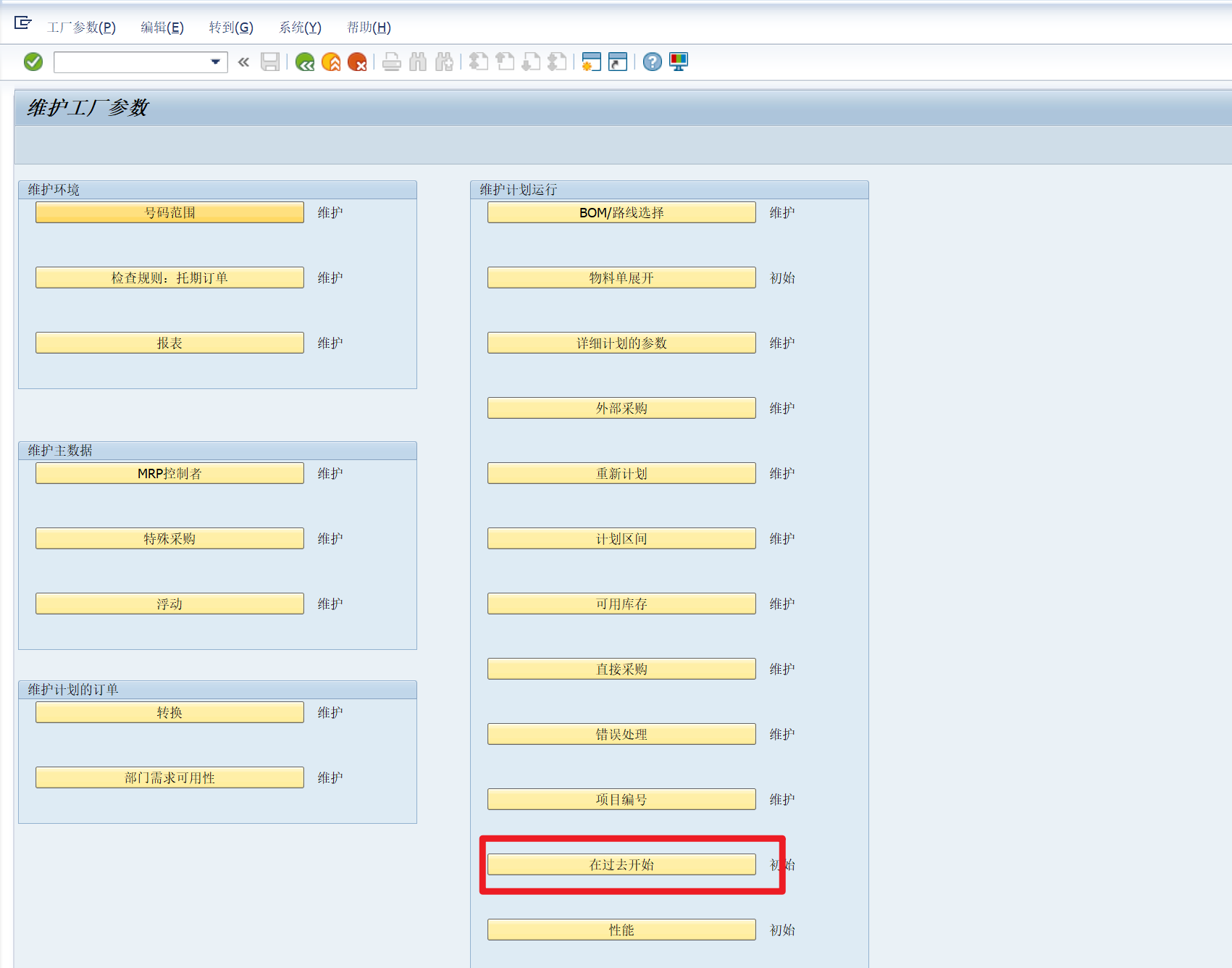
Task: Click the 维护工厂参数 screen title
Action: (88, 108)
